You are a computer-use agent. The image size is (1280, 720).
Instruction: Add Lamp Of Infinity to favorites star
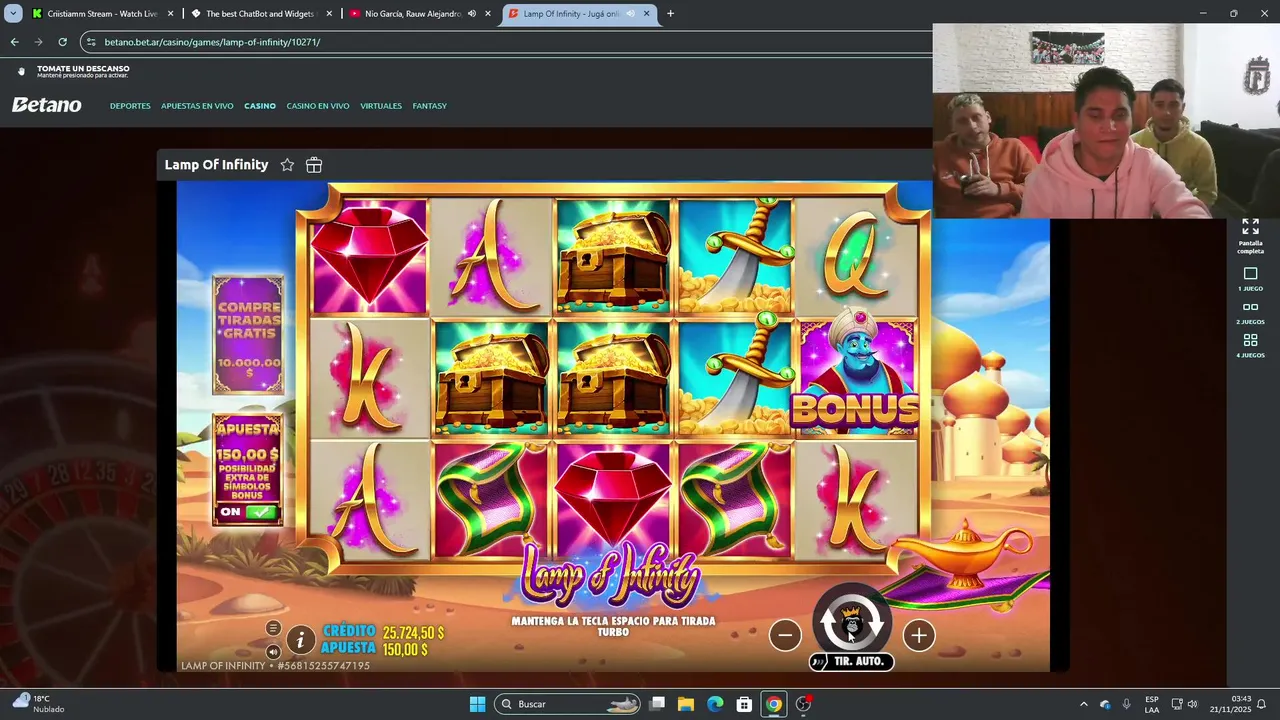click(x=287, y=165)
